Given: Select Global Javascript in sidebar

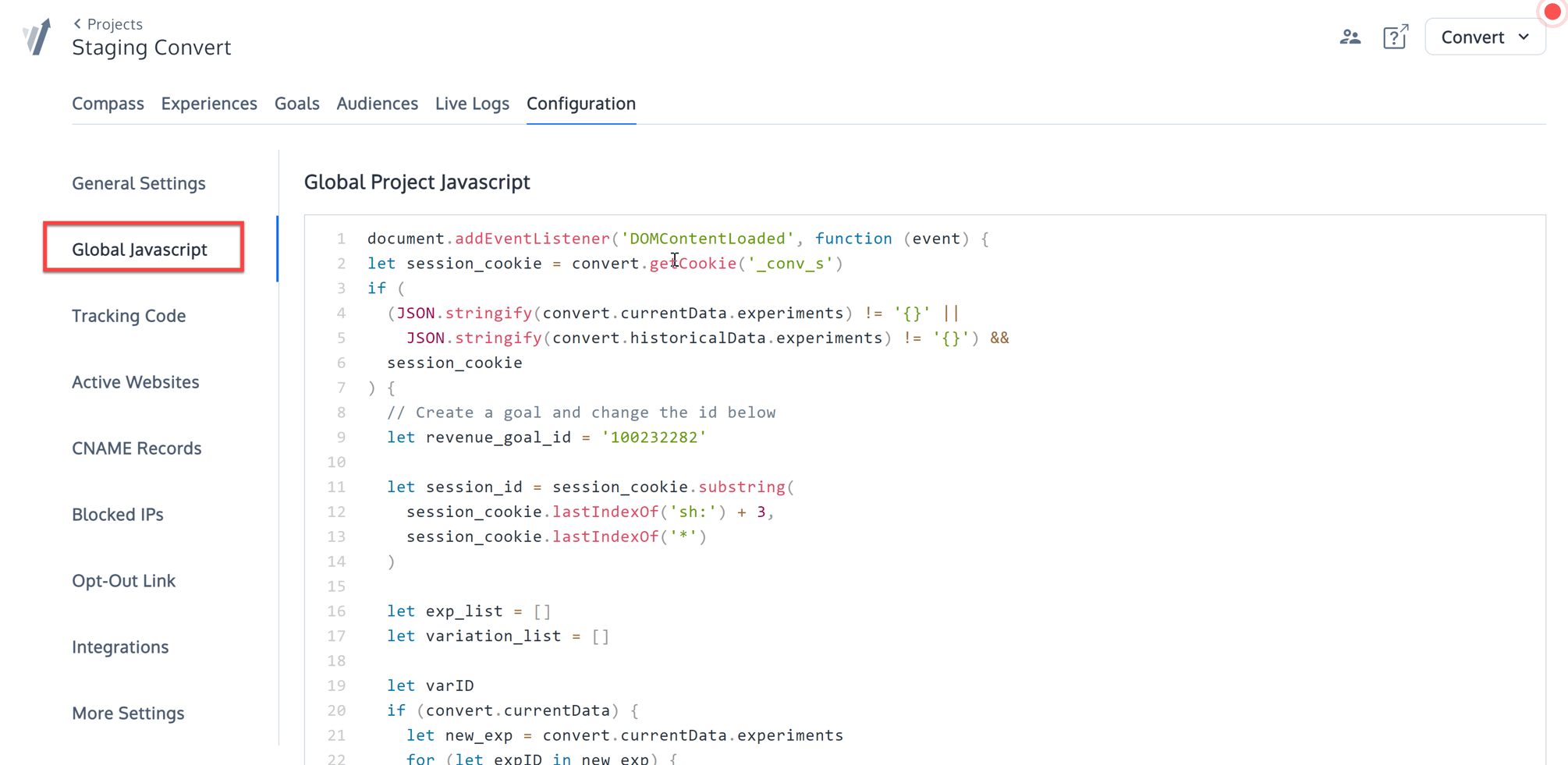Looking at the screenshot, I should pos(140,250).
